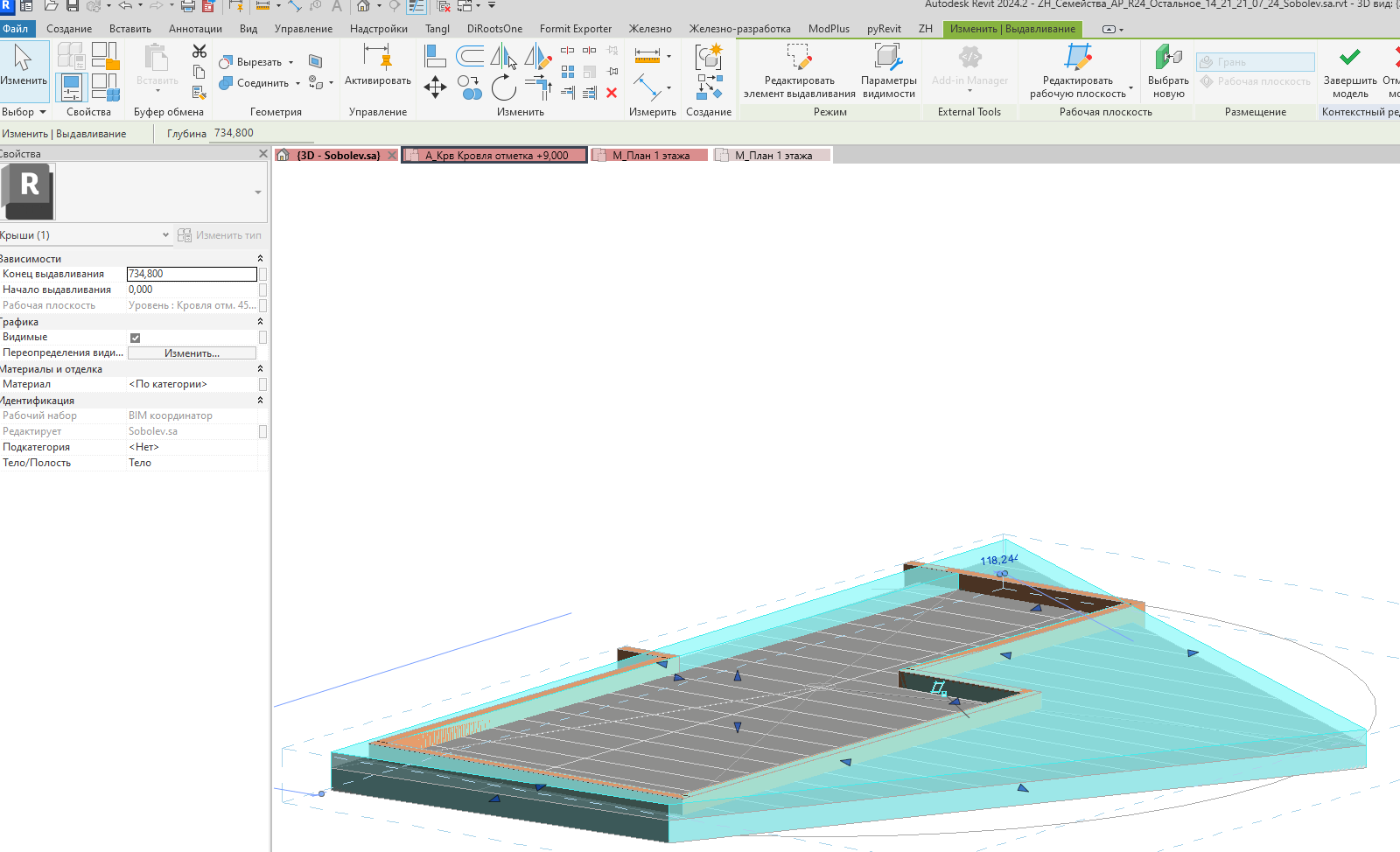
Task: Click the red Delete X icon
Action: click(x=612, y=93)
